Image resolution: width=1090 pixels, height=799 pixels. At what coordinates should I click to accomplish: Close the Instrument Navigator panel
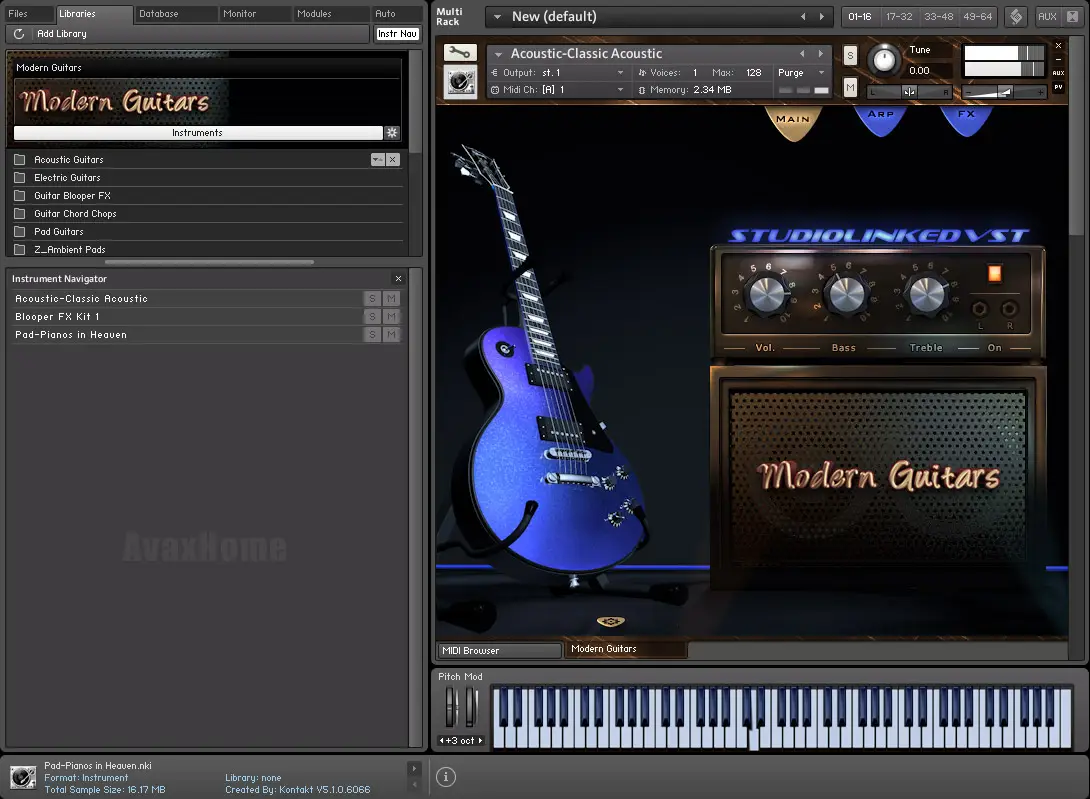(398, 278)
